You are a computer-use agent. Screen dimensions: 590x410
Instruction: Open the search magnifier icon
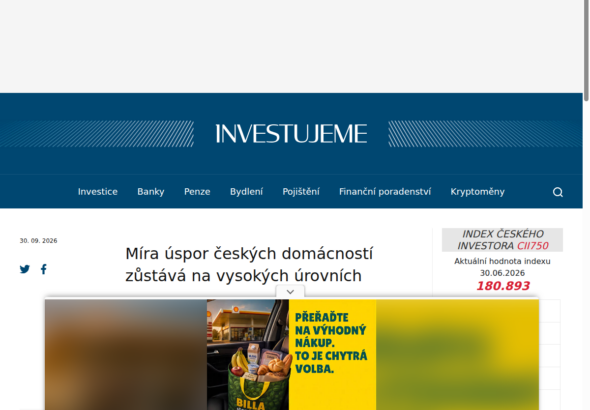click(x=558, y=192)
